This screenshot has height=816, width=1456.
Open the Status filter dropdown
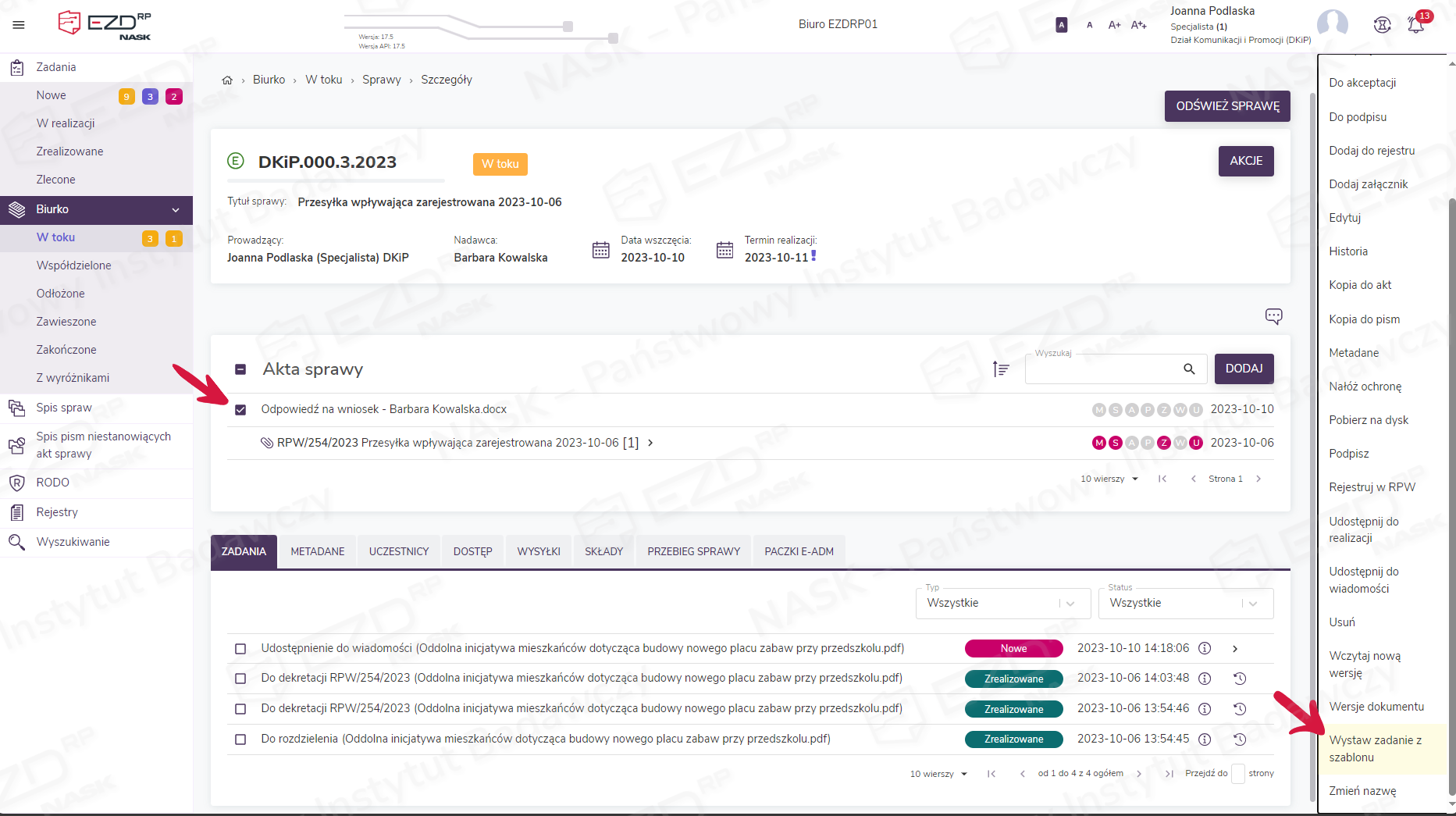[1185, 604]
